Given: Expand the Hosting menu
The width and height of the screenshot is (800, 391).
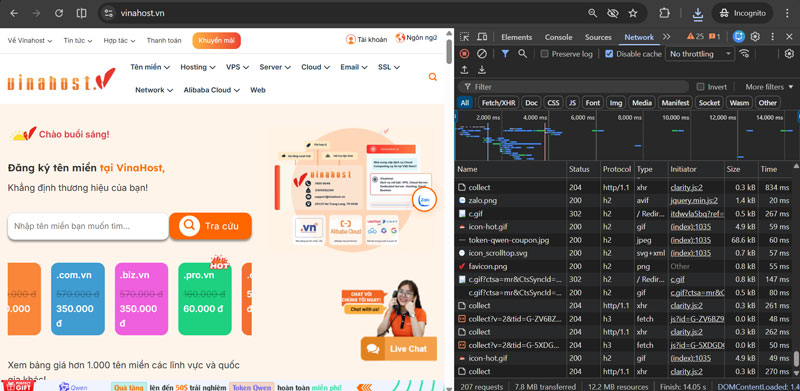Looking at the screenshot, I should coord(198,67).
